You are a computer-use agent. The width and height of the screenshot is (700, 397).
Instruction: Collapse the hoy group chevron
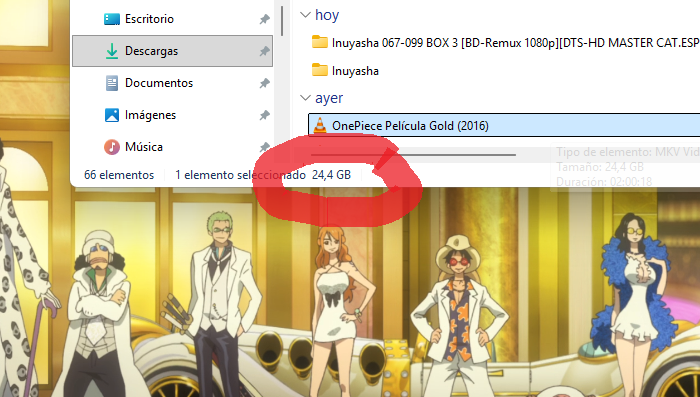click(x=305, y=15)
